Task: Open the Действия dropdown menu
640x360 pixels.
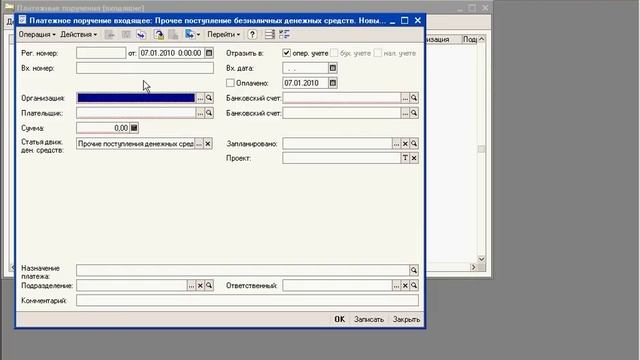Action: [x=79, y=35]
